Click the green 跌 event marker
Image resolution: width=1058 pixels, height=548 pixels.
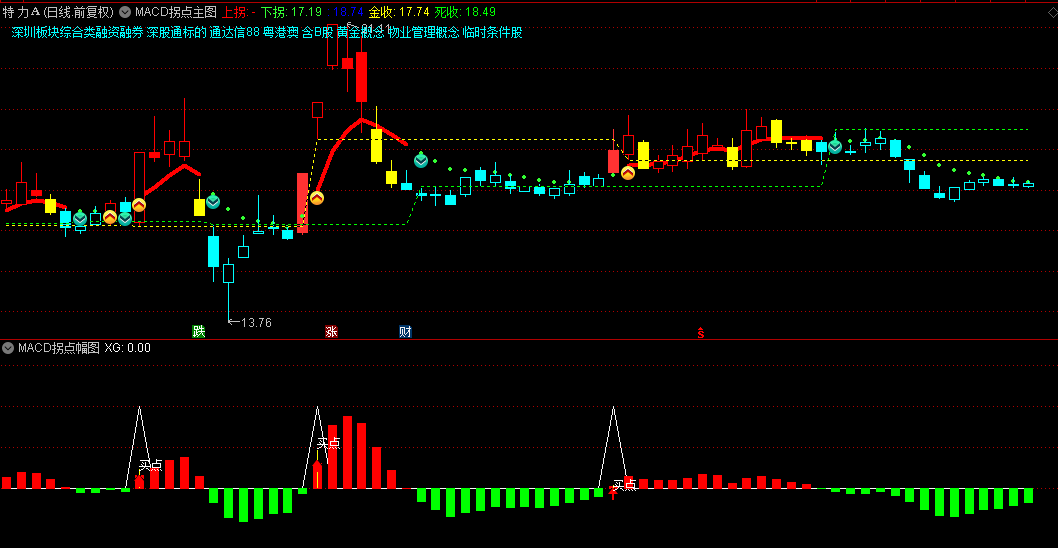click(198, 331)
